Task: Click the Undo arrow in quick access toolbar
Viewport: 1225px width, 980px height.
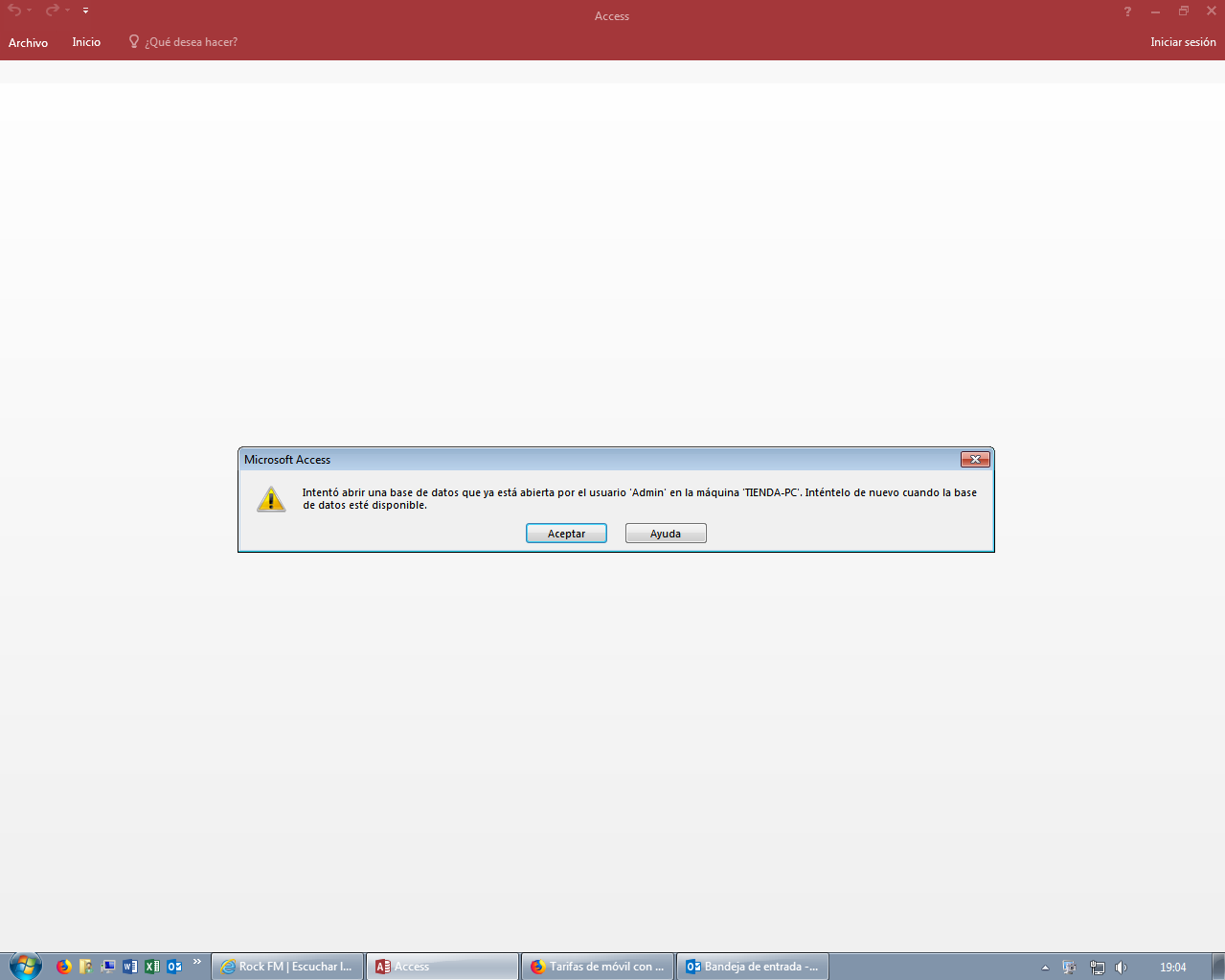Action: pos(14,11)
